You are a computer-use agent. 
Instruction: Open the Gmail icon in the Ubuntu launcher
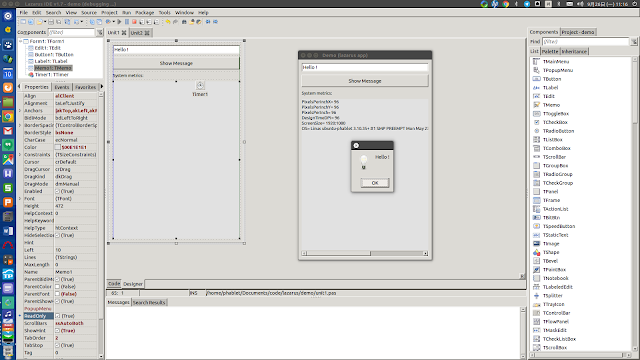coord(8,131)
